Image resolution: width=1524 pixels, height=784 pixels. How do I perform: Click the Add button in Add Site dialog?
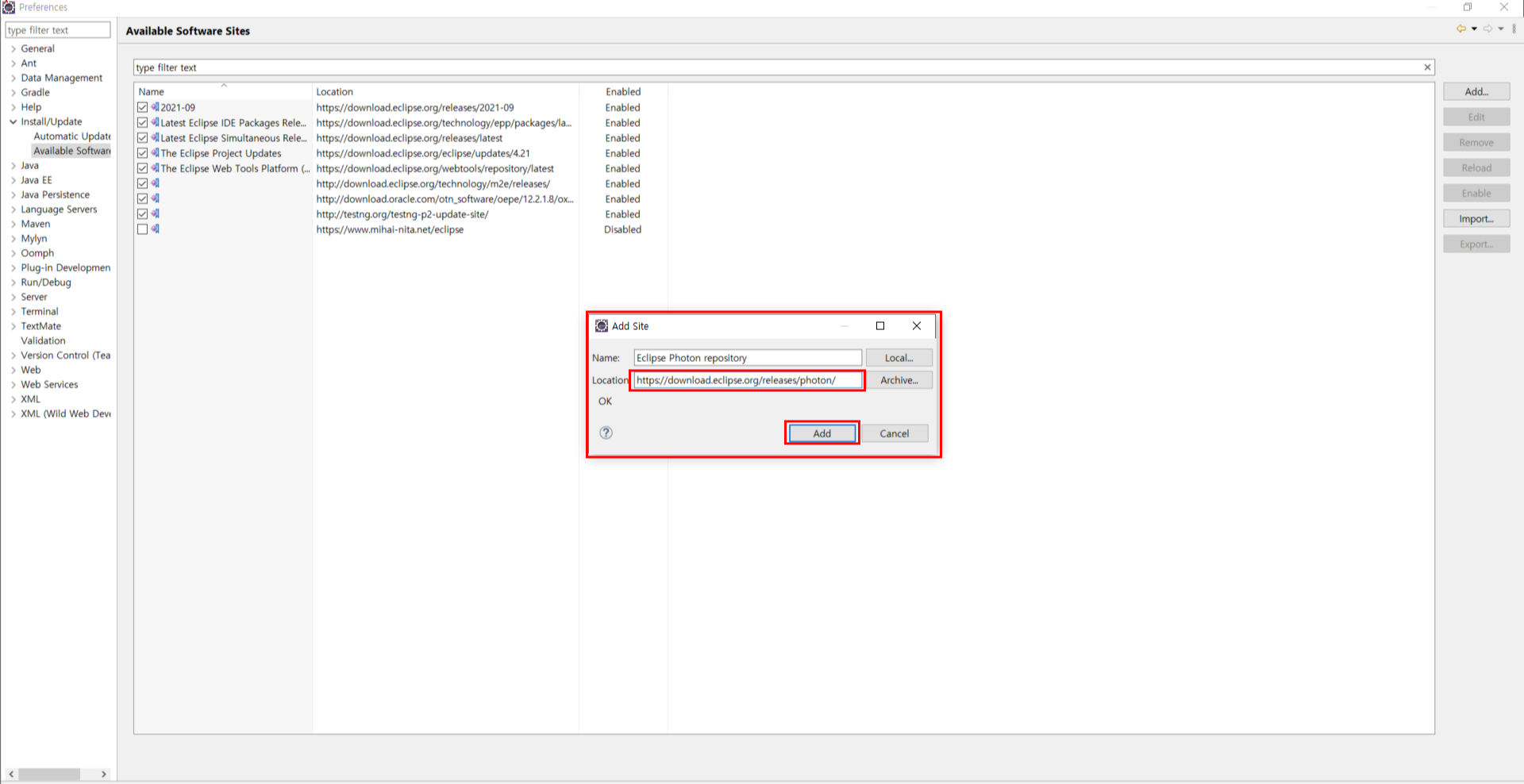click(x=822, y=433)
